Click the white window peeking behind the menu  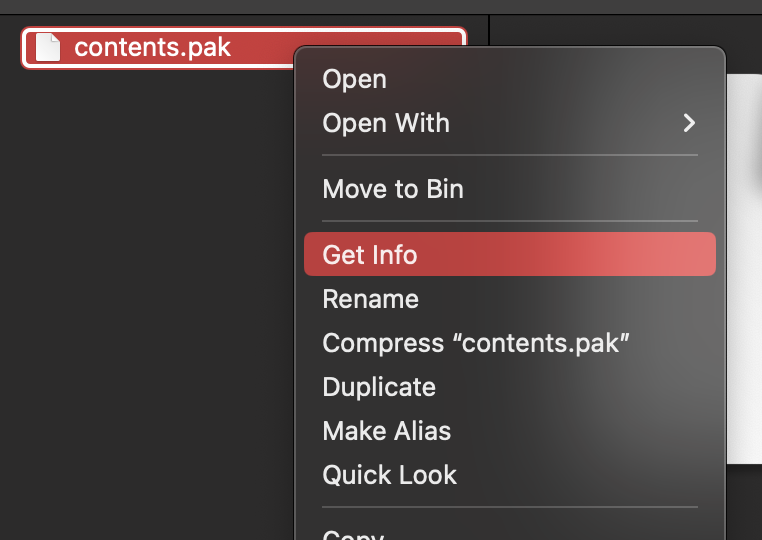click(744, 269)
